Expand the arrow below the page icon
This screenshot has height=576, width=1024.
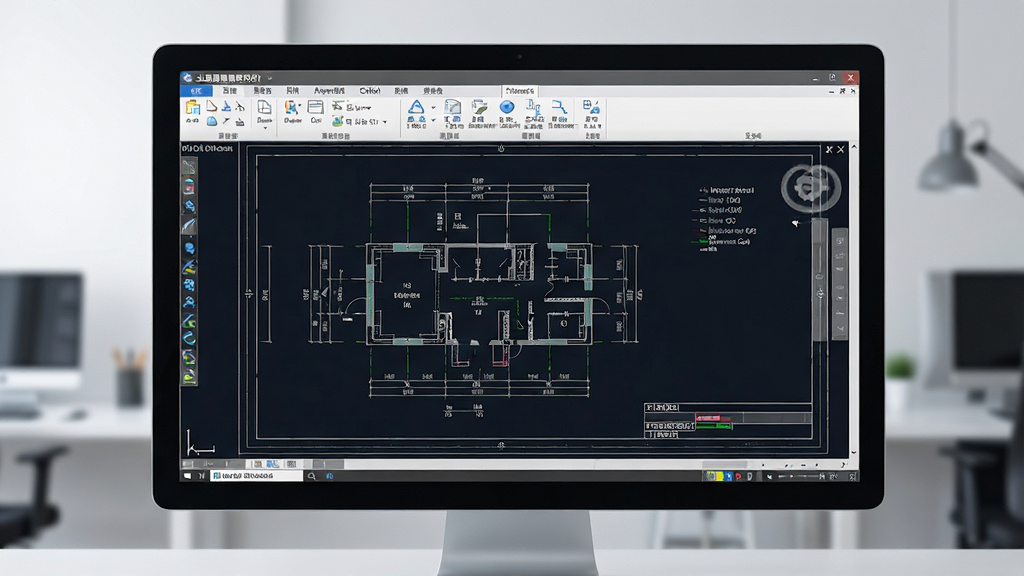pyautogui.click(x=264, y=129)
